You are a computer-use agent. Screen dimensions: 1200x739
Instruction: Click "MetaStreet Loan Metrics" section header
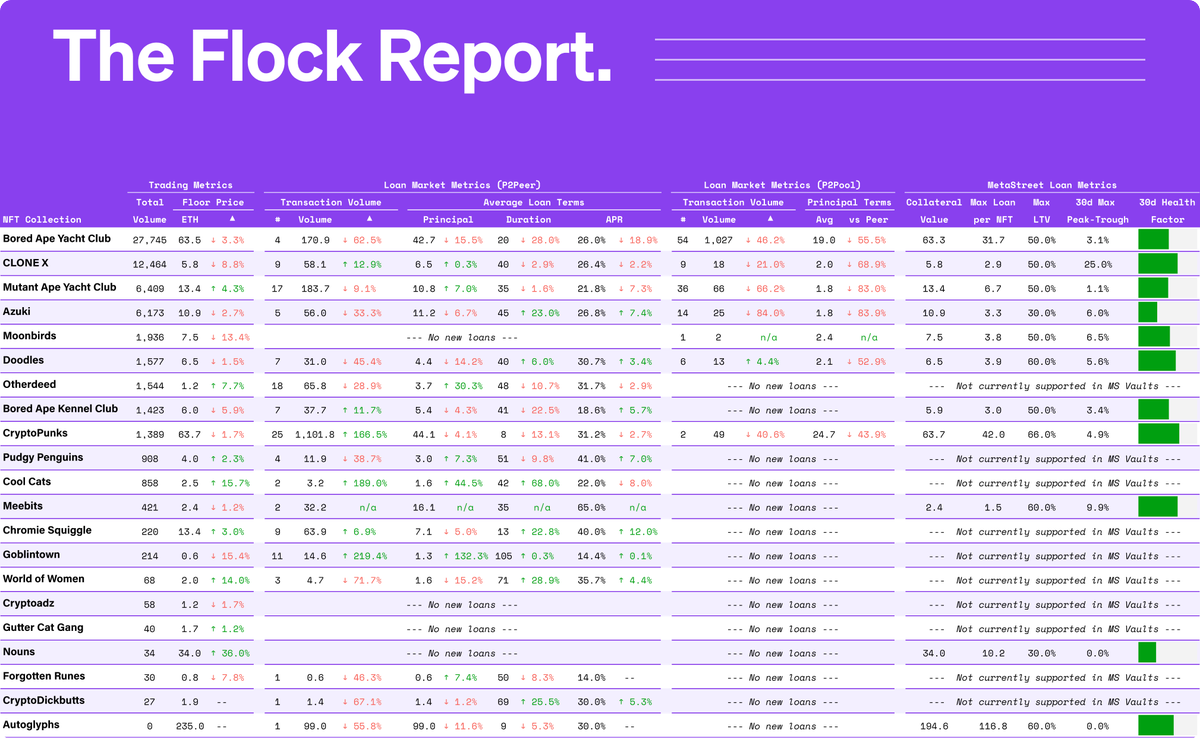pos(1052,185)
